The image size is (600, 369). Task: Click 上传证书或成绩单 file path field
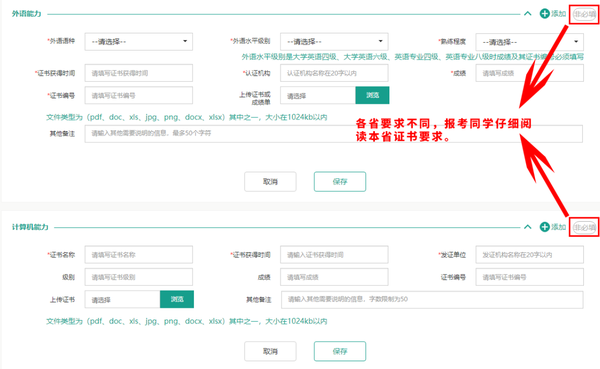pyautogui.click(x=318, y=95)
